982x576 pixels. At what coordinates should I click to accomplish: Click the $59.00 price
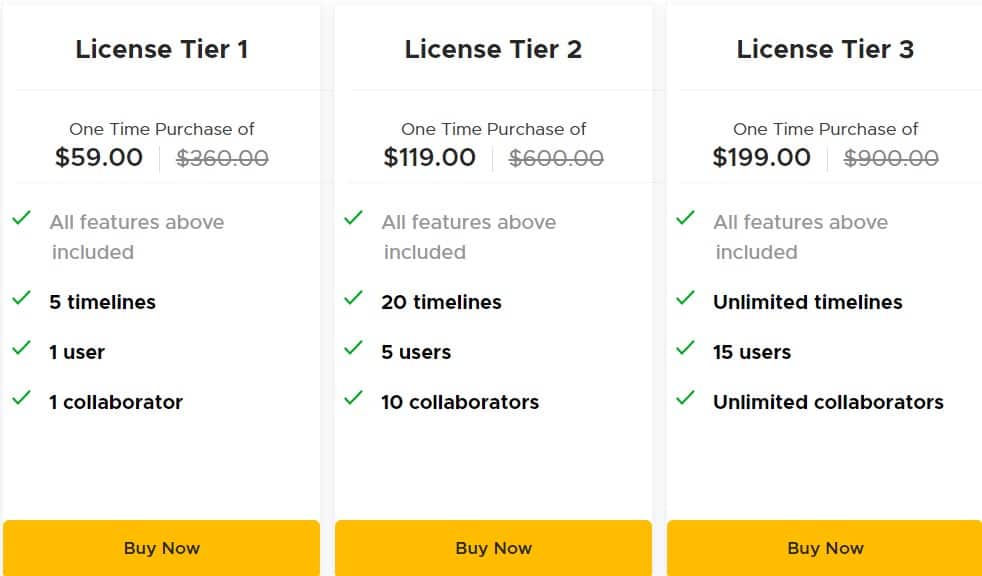tap(99, 158)
